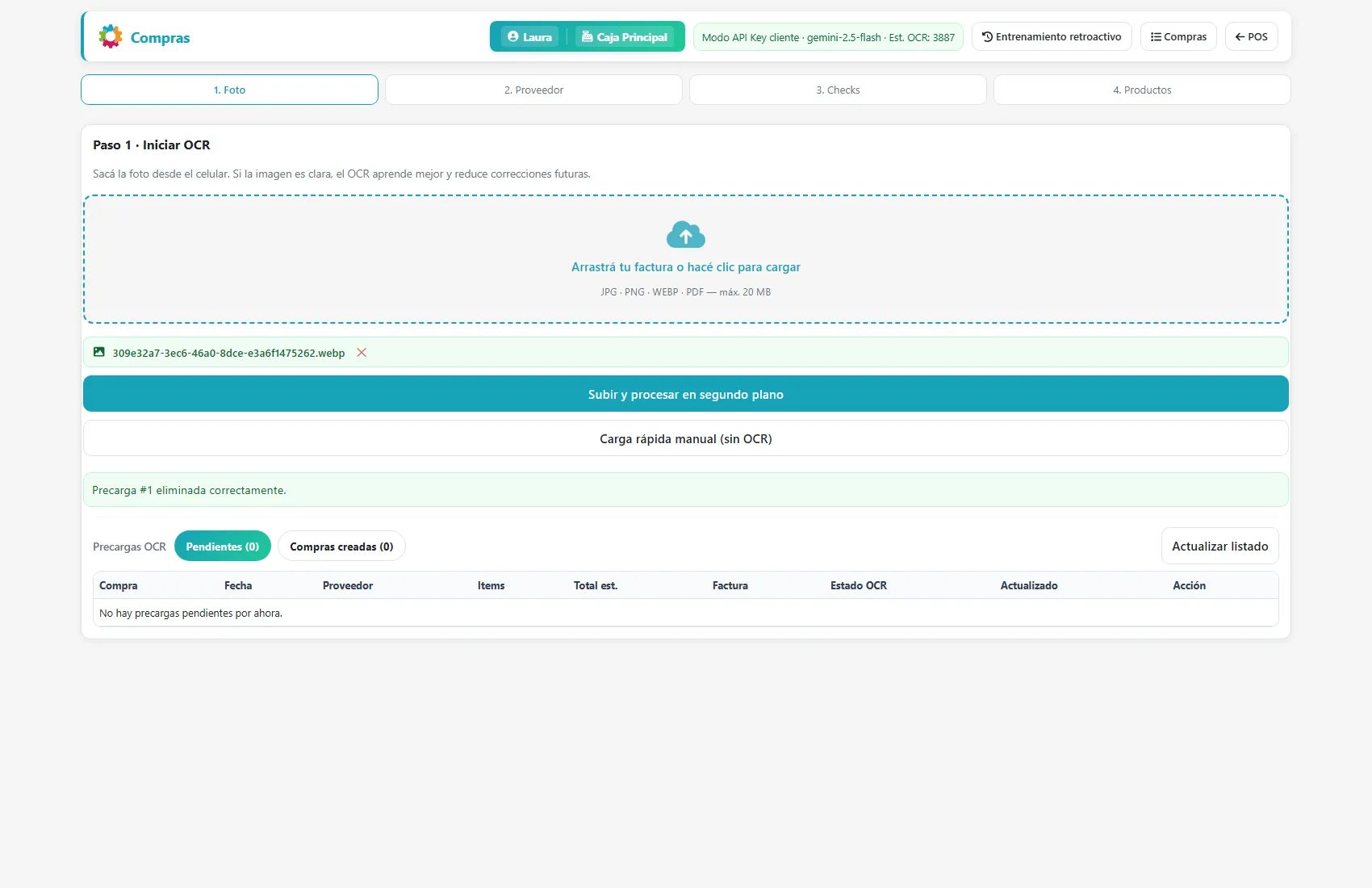Click the Paso 1 · Iniciar OCR heading
Viewport: 1372px width, 888px height.
click(x=152, y=145)
